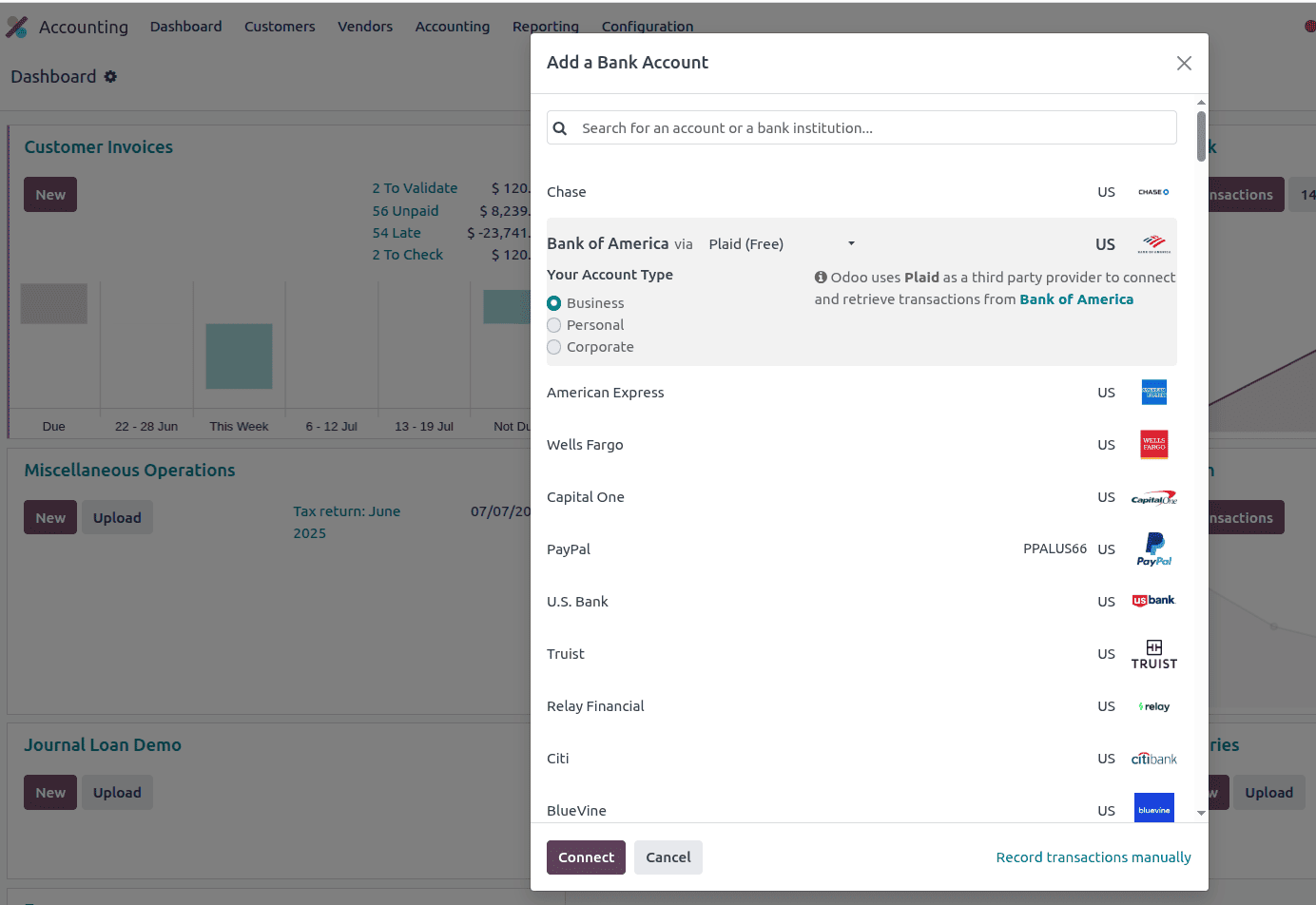The height and width of the screenshot is (905, 1316).
Task: Focus the bank institution search field
Action: tap(861, 128)
